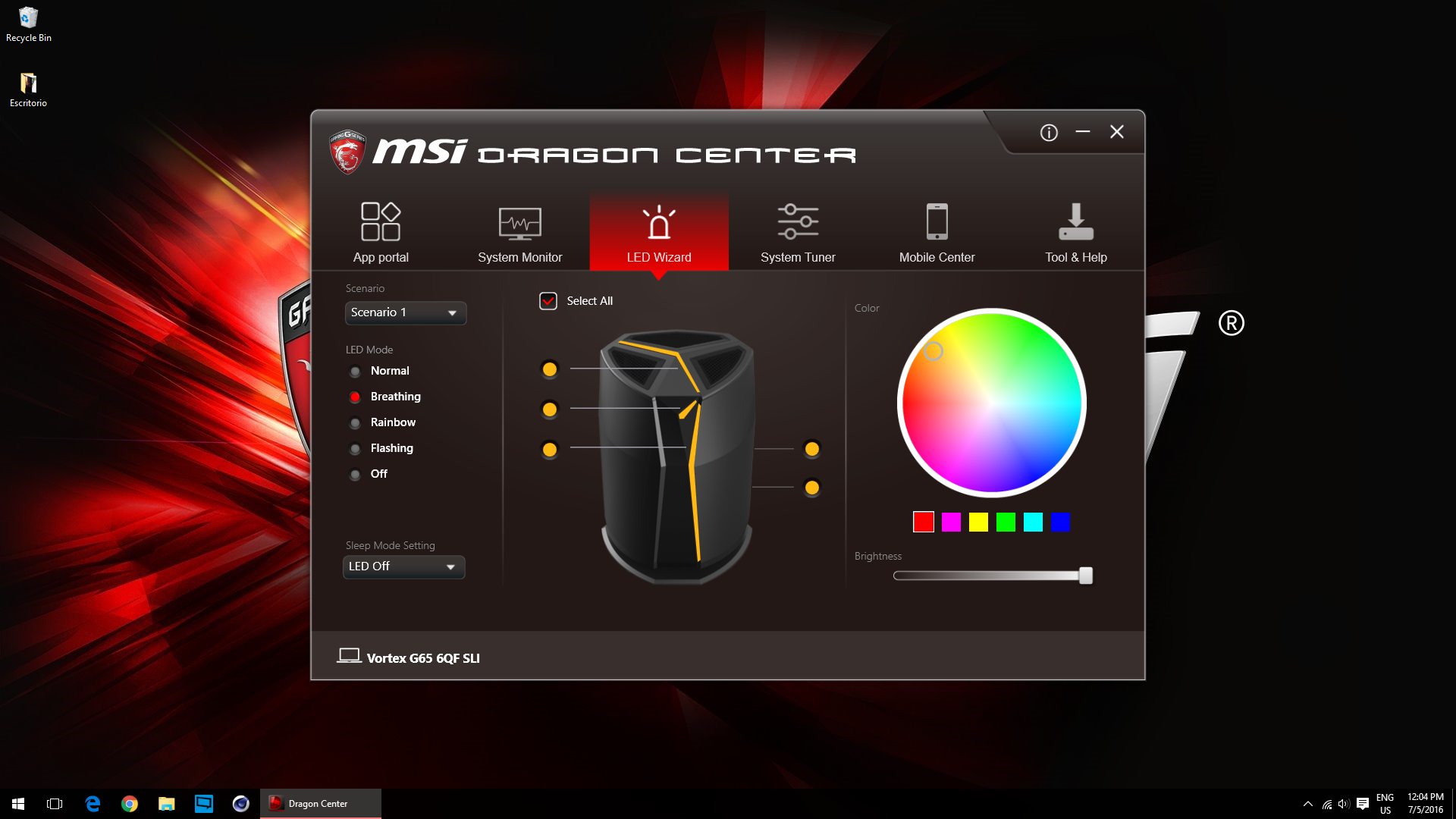Image resolution: width=1456 pixels, height=819 pixels.
Task: Launch Microsoft Edge from taskbar
Action: [x=93, y=804]
